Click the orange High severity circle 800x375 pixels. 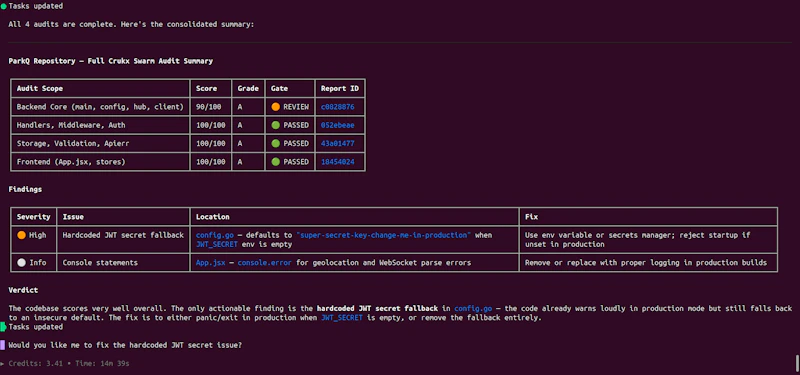click(x=21, y=235)
